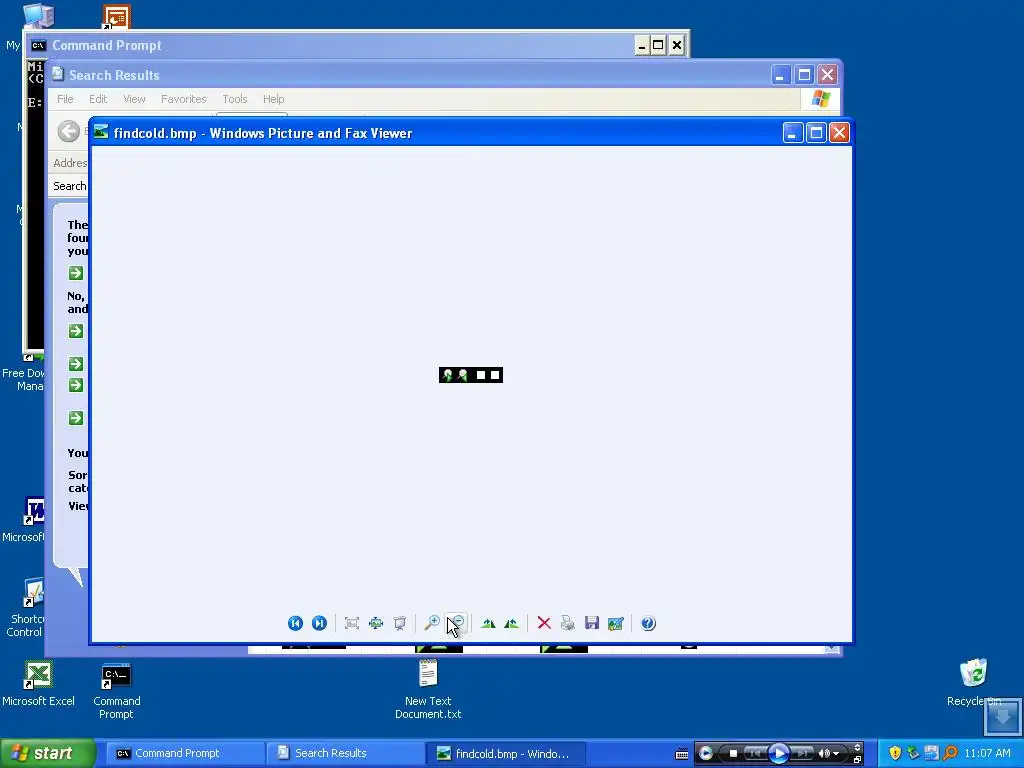
Task: Open Tools menu in Search Results
Action: pos(234,99)
